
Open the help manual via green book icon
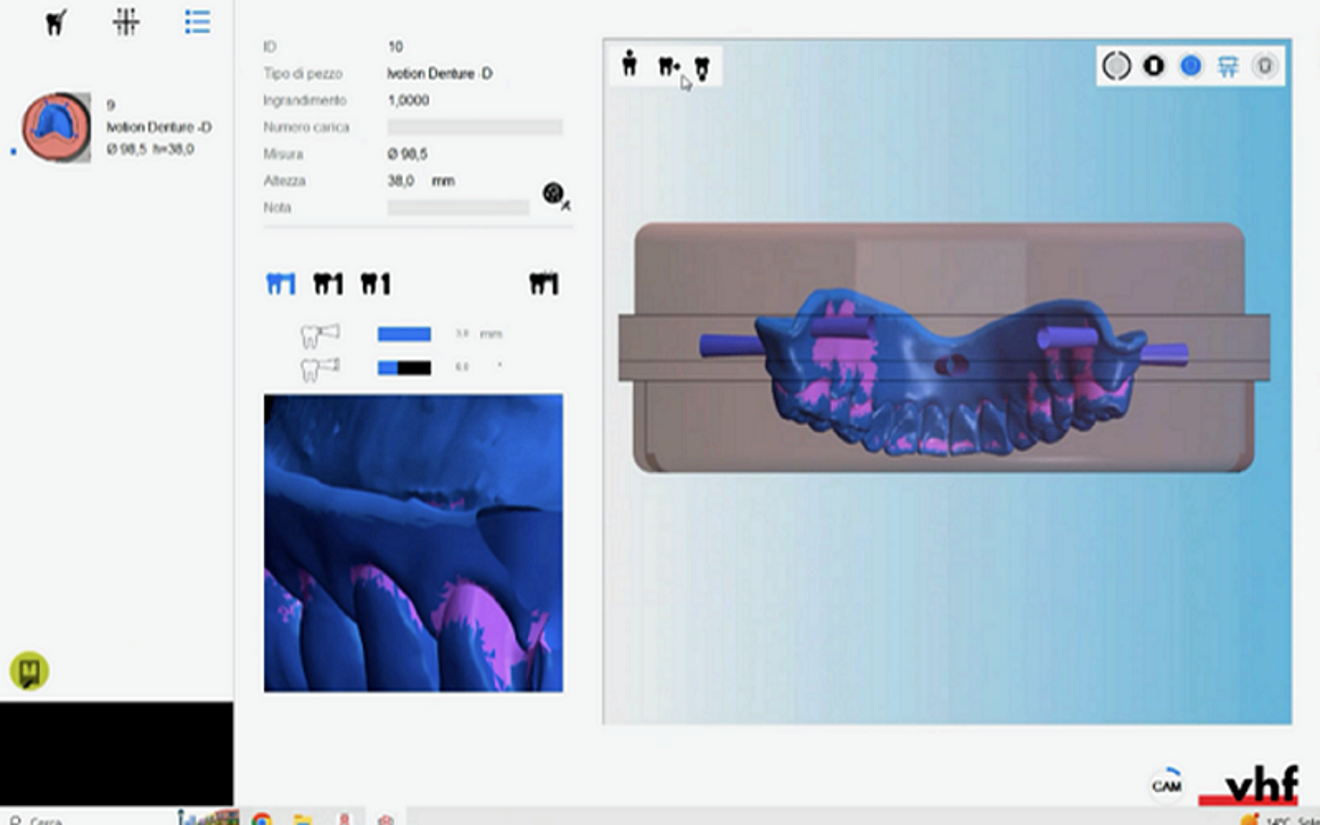(x=27, y=672)
